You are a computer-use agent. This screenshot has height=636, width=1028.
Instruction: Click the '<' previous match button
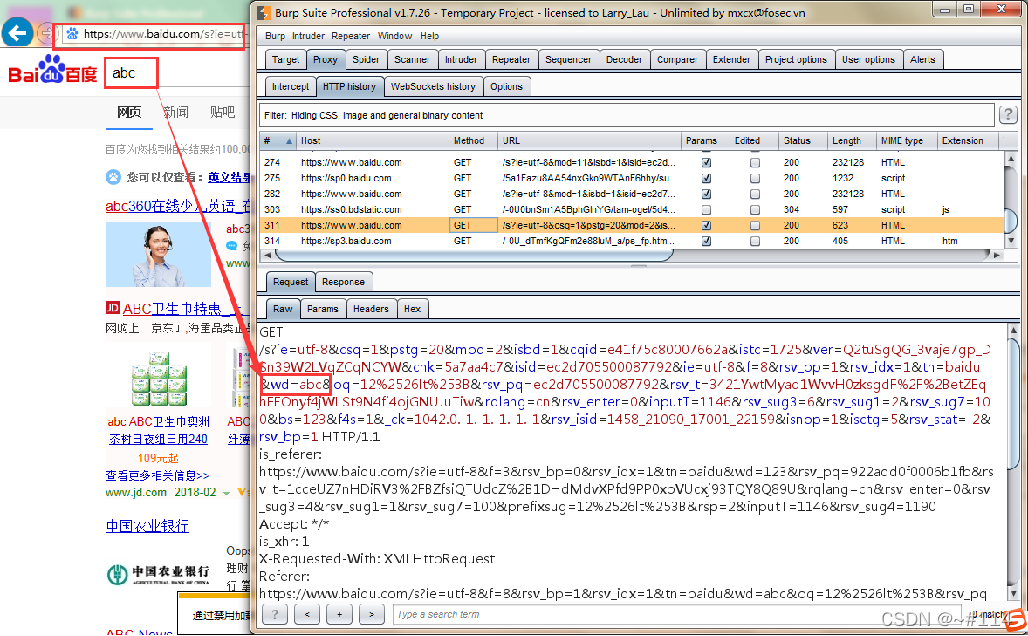tap(307, 614)
